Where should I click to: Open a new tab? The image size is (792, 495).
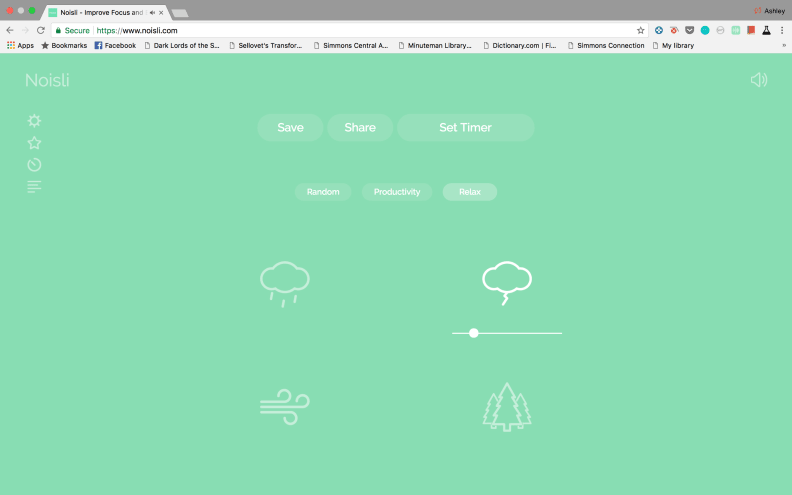click(180, 13)
